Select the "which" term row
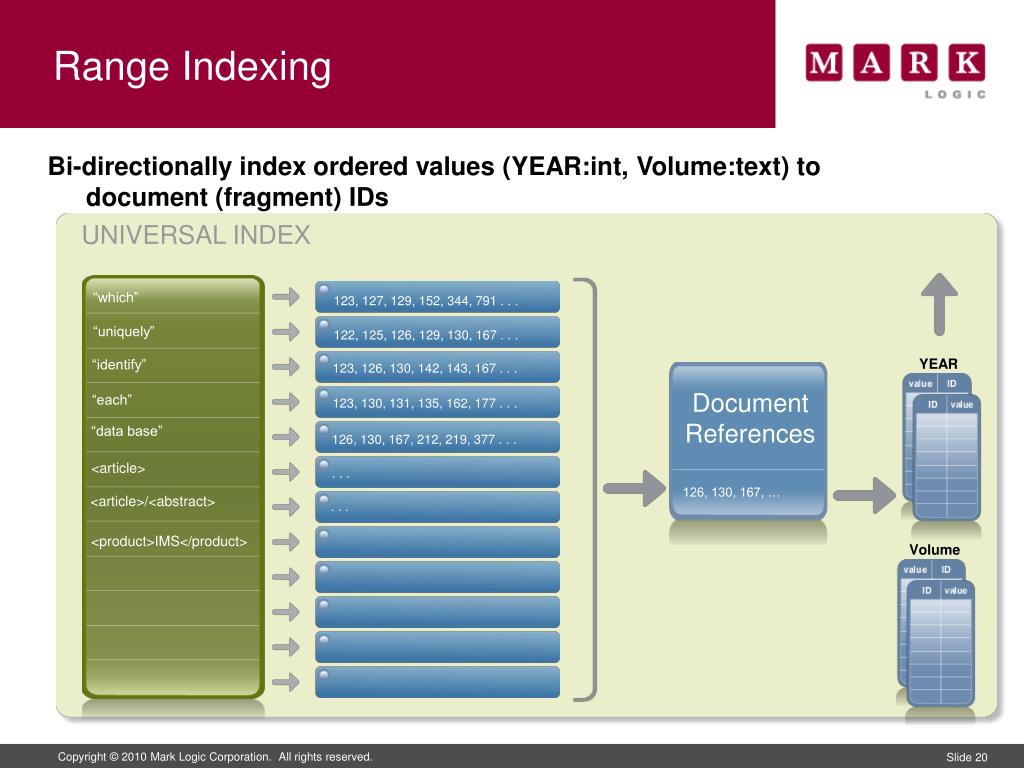The height and width of the screenshot is (768, 1024). [x=173, y=297]
